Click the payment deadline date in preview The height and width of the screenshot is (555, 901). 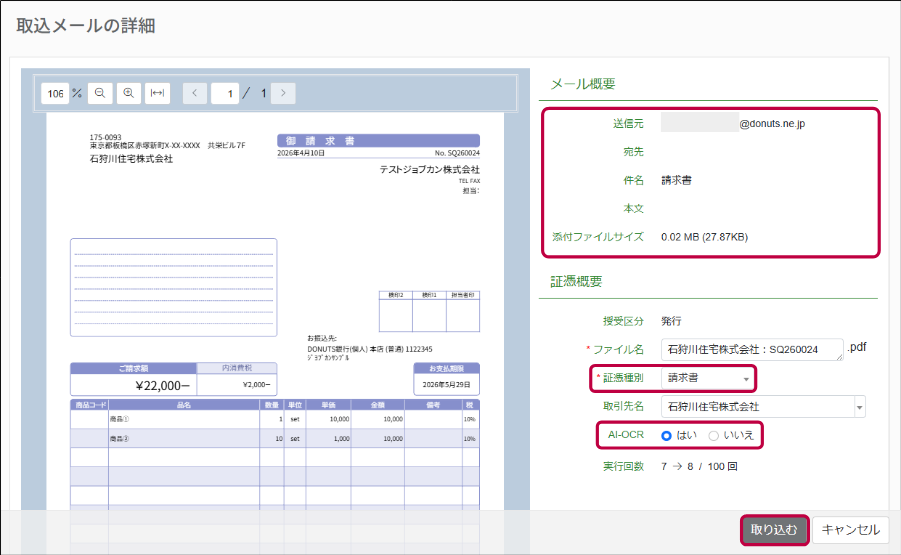[446, 385]
